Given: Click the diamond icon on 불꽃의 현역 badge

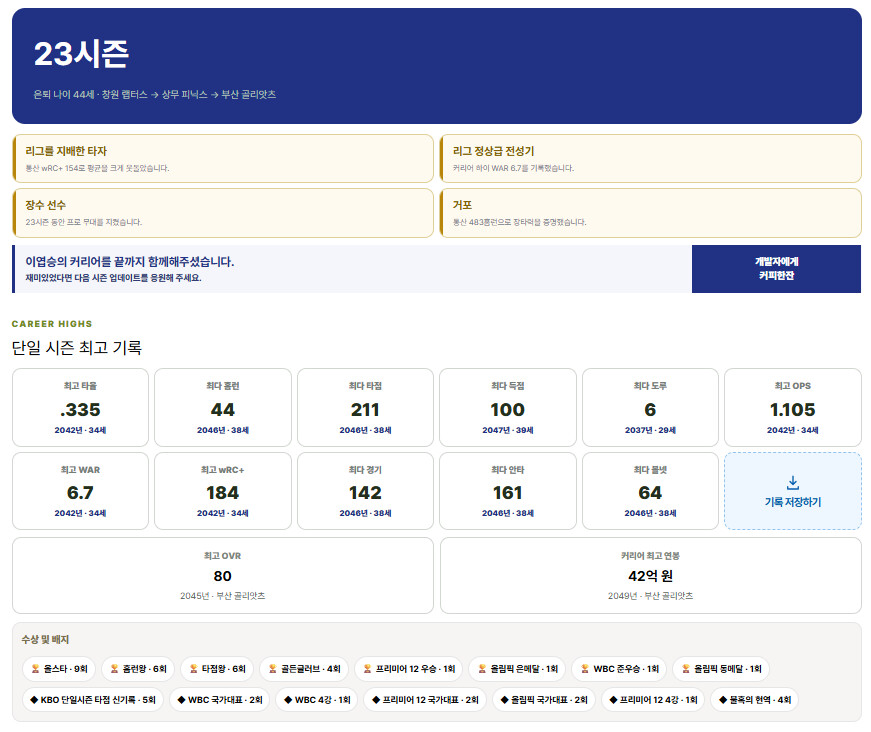Looking at the screenshot, I should click(x=723, y=700).
